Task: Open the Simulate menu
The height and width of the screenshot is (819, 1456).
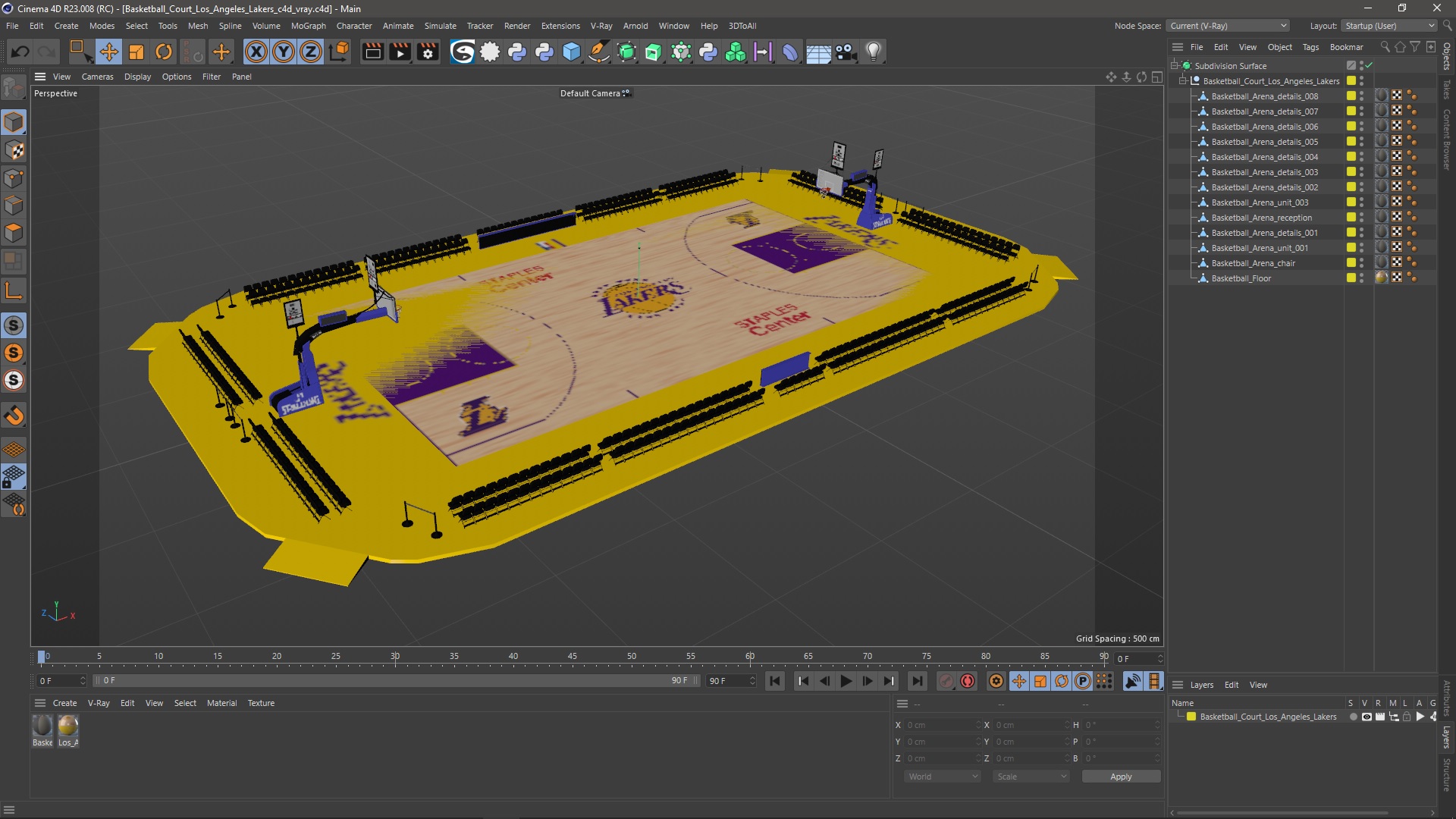Action: coord(440,26)
